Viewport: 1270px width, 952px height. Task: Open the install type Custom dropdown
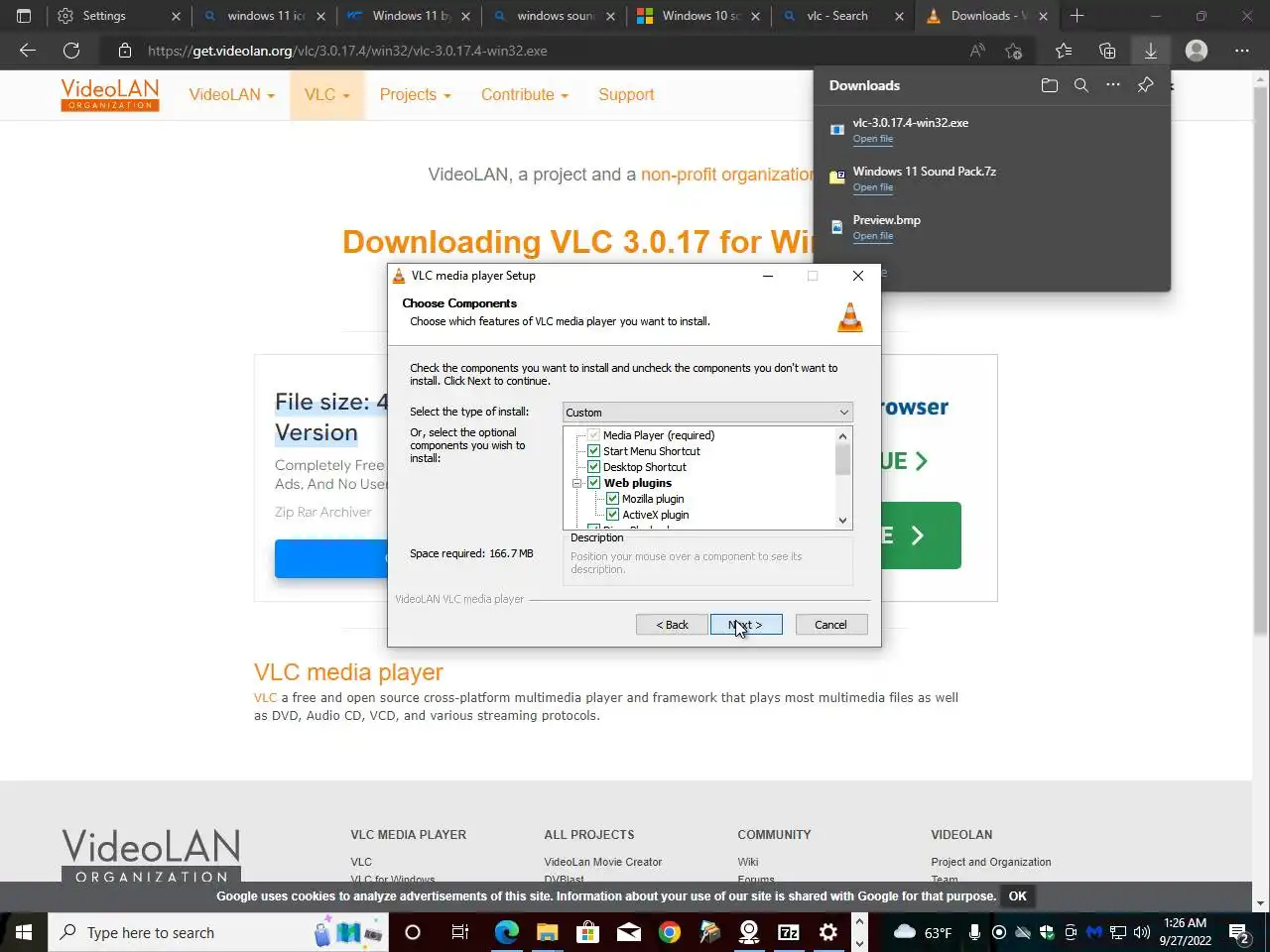(x=707, y=413)
